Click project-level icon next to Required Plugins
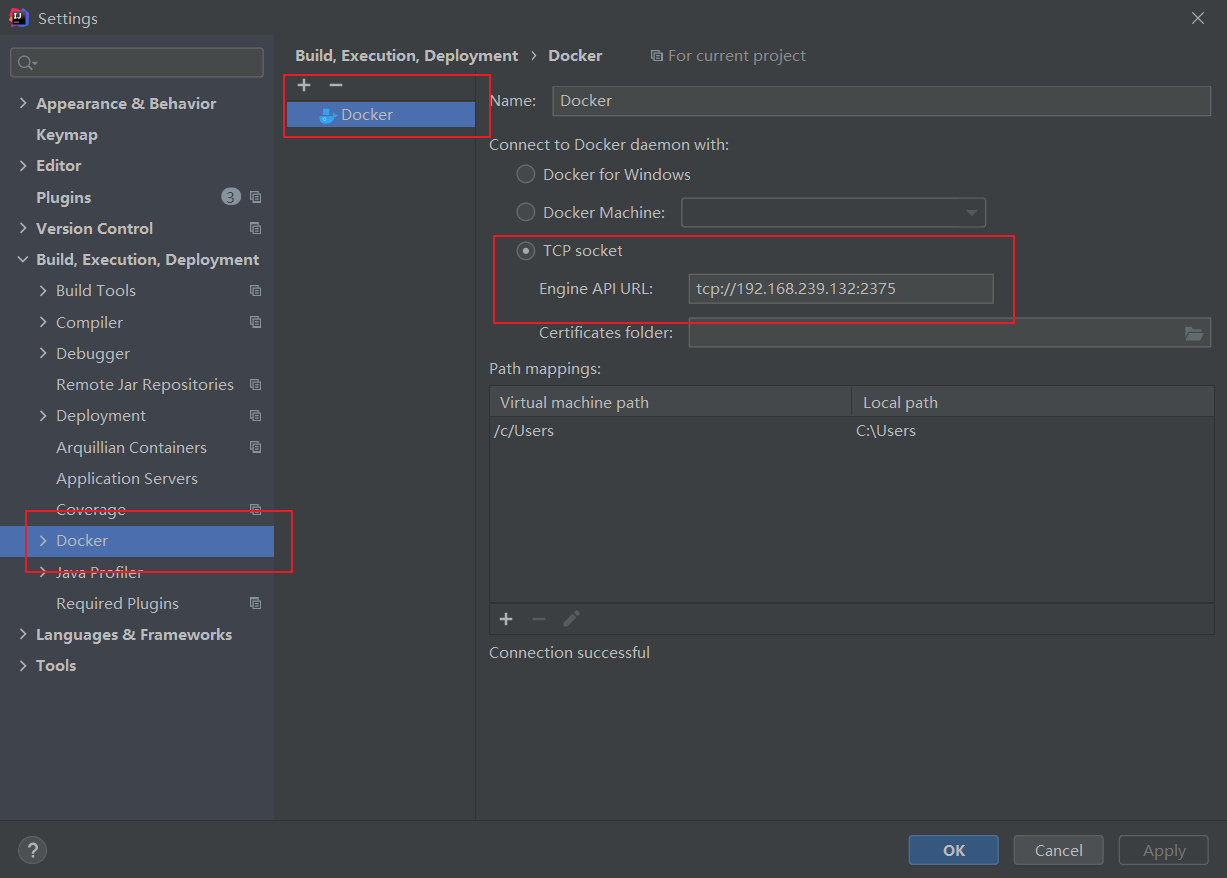This screenshot has height=878, width=1227. (255, 603)
